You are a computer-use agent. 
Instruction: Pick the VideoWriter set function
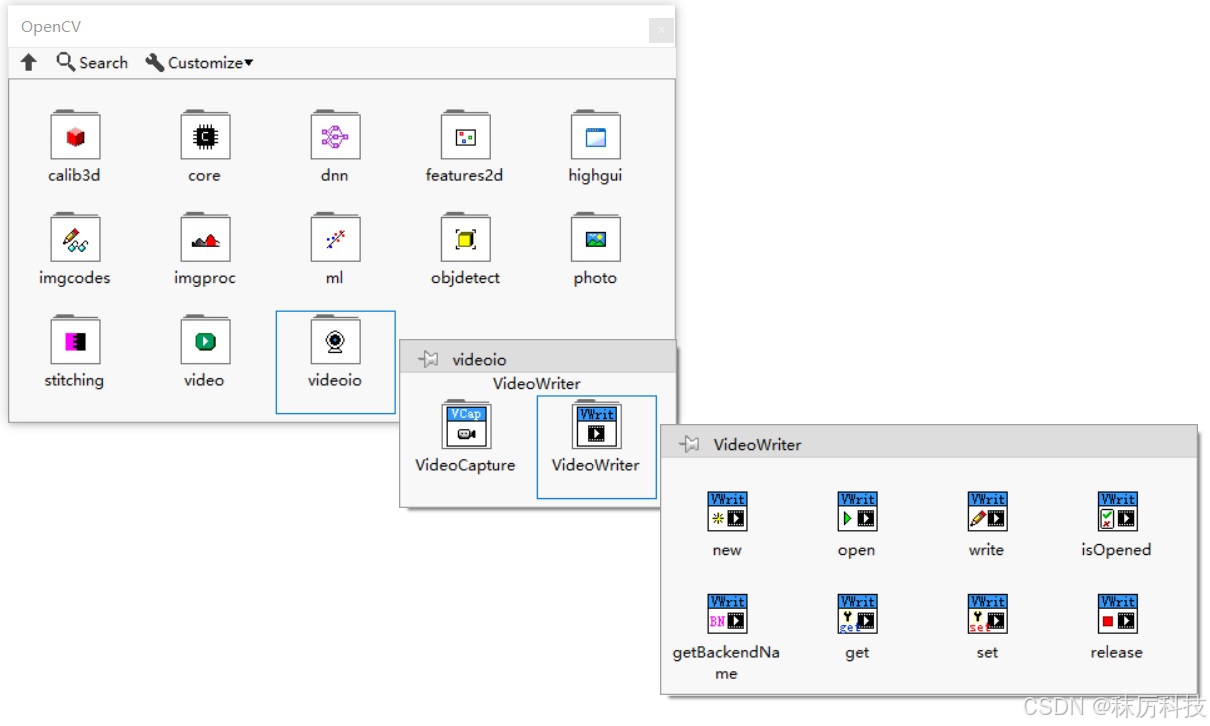pos(987,614)
